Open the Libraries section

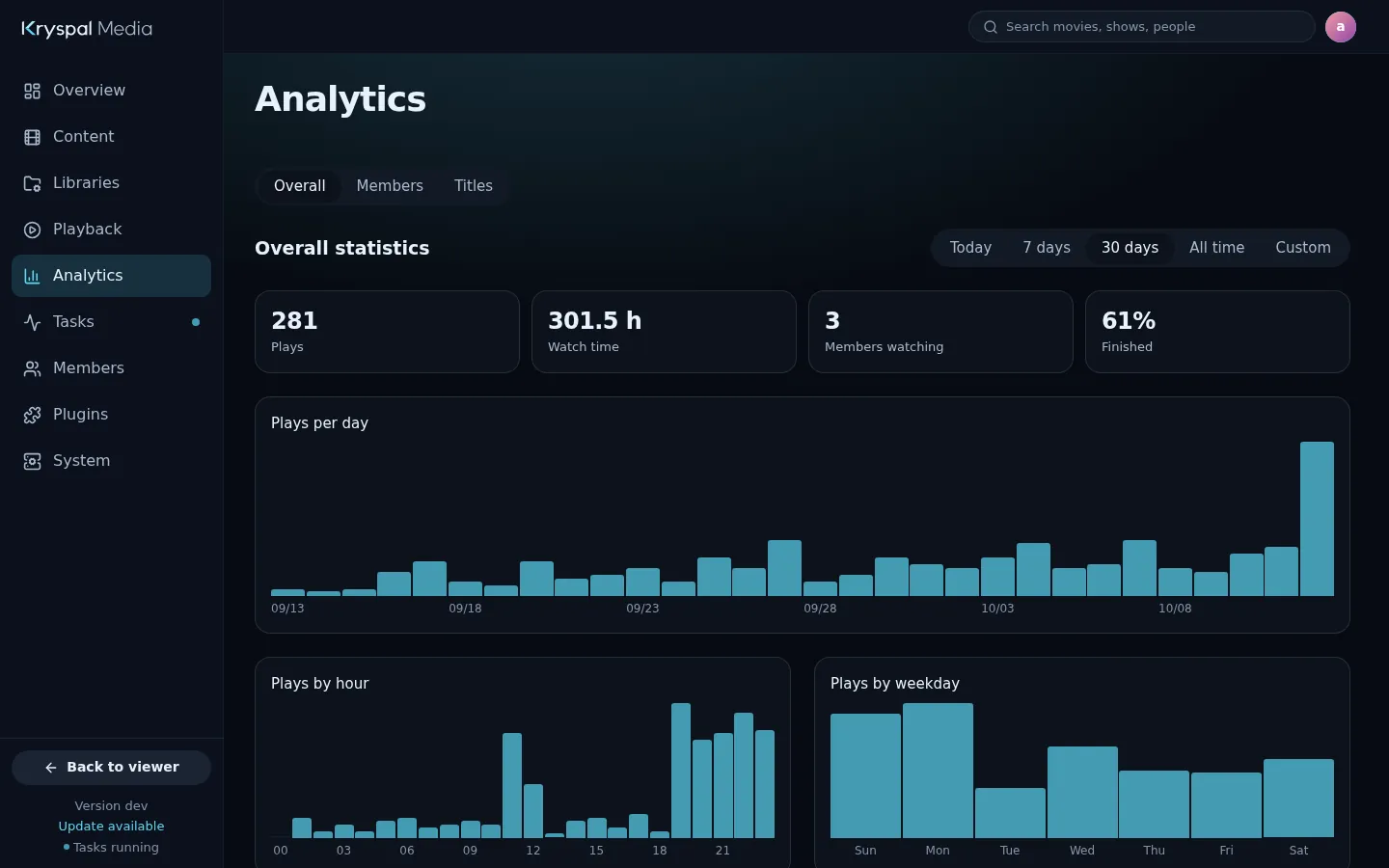111,183
